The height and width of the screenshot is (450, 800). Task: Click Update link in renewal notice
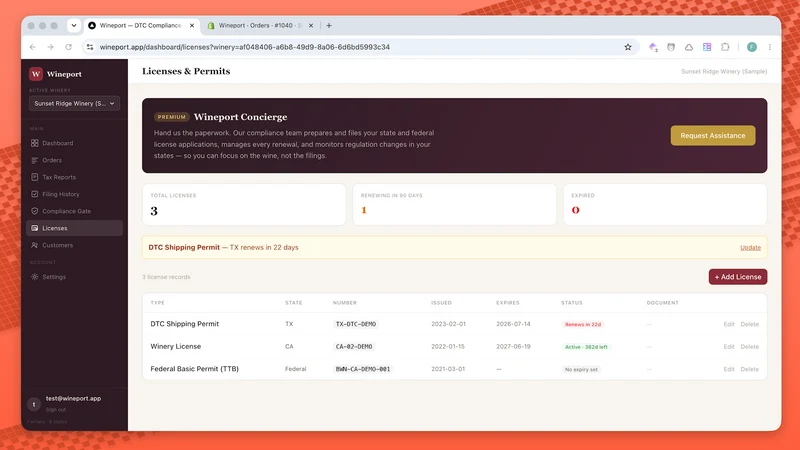coord(750,247)
